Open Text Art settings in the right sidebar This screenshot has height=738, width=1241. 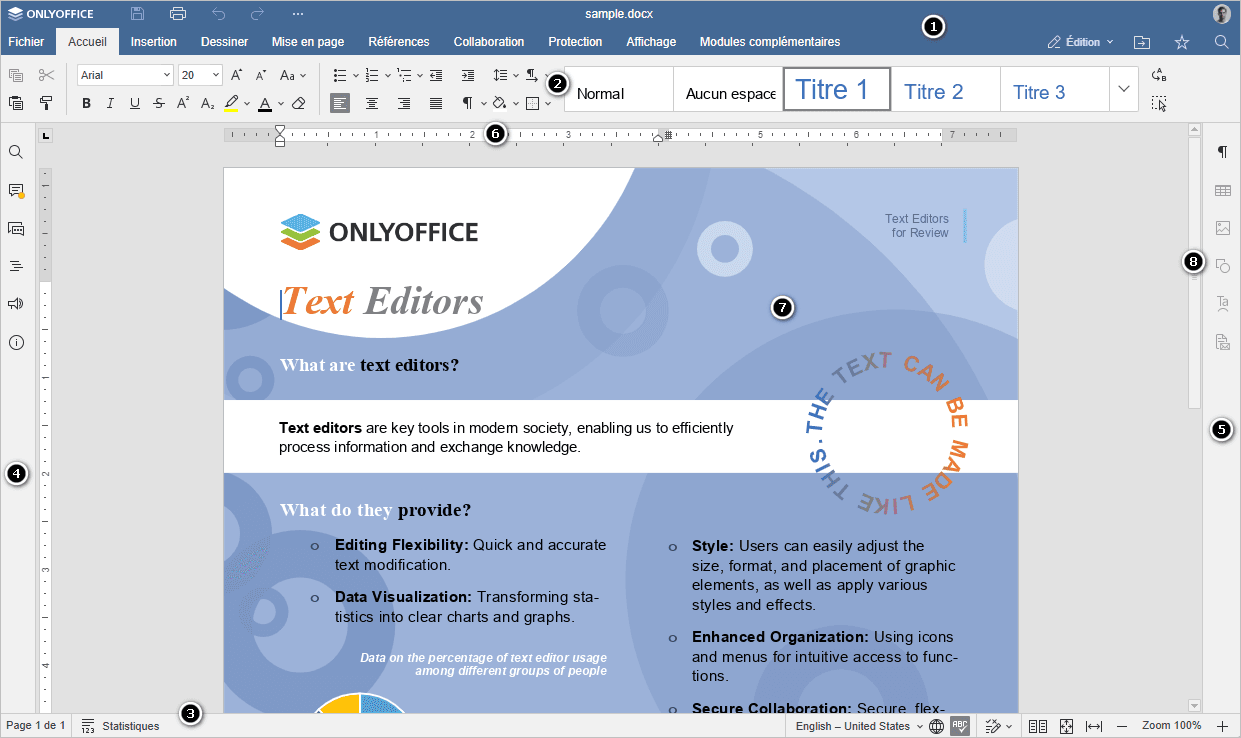point(1222,304)
